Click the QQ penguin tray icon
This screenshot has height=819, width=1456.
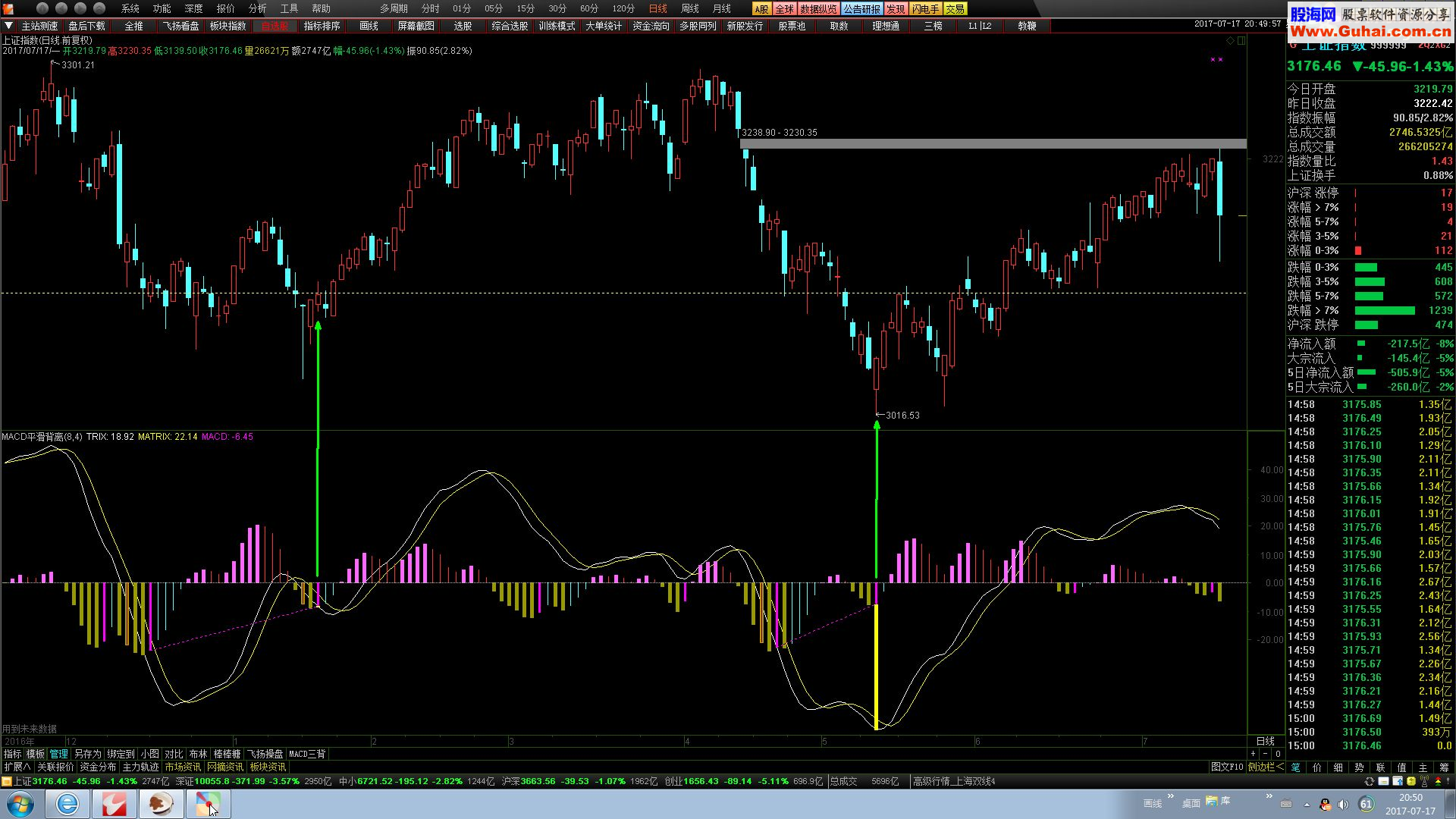1325,805
